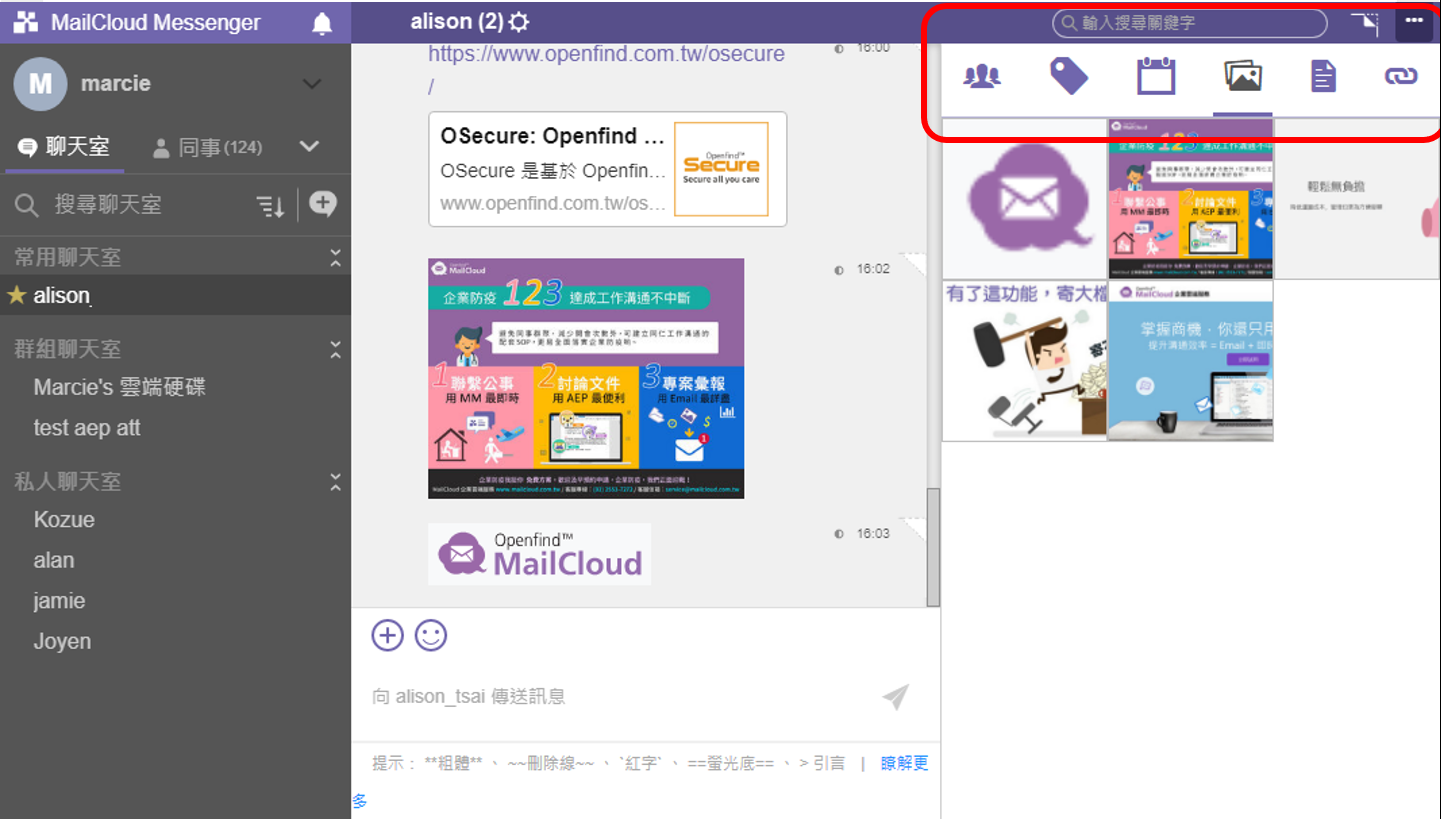Click the MailCloud Messenger logo icon
The height and width of the screenshot is (819, 1441).
(26, 23)
